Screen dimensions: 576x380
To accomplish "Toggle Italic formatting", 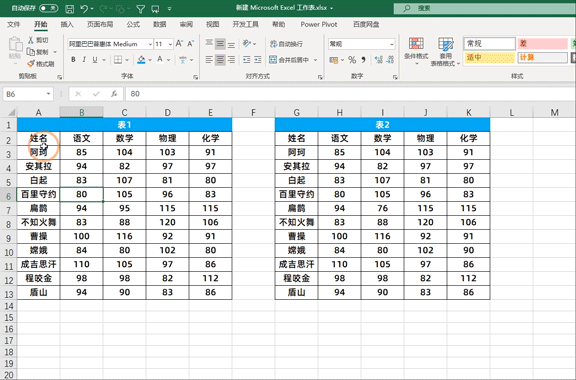I will (x=84, y=60).
